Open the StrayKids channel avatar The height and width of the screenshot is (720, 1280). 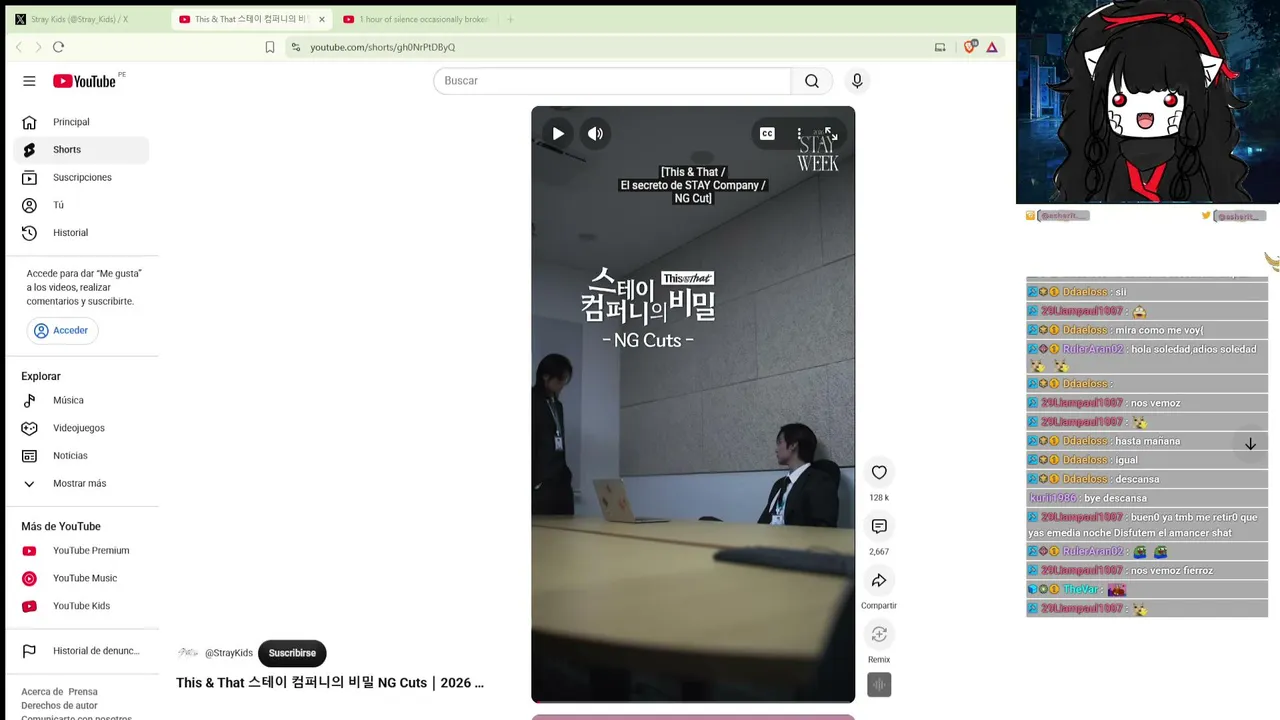[187, 653]
